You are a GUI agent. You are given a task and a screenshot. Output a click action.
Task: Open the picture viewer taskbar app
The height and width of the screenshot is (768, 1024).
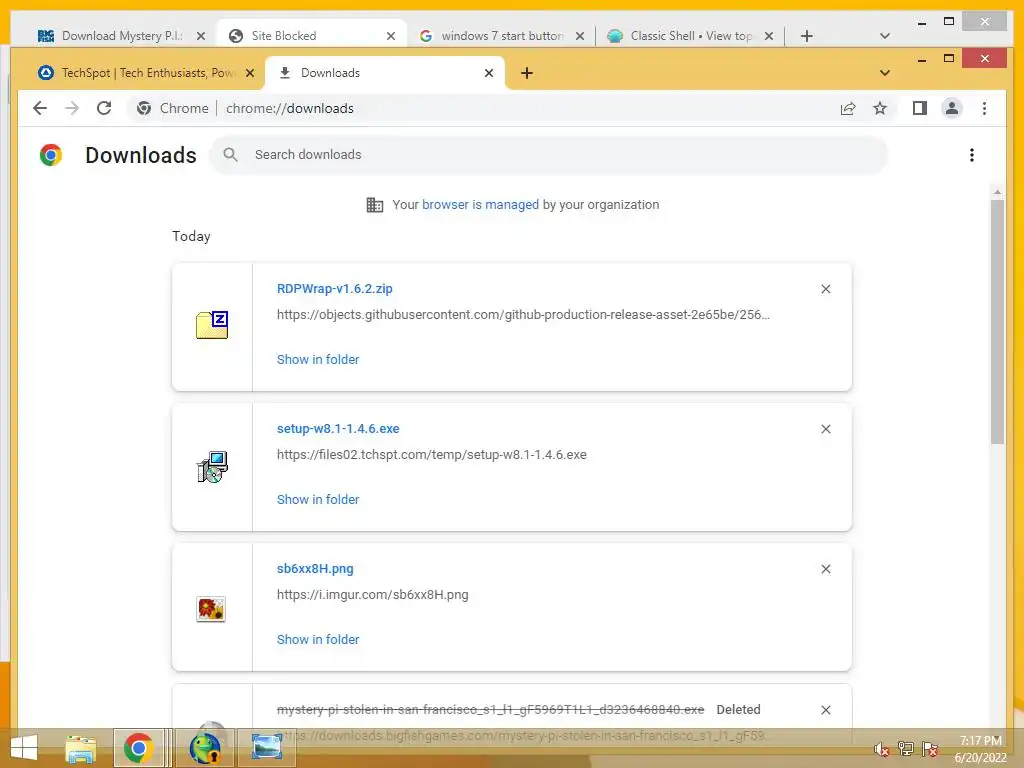tap(266, 748)
